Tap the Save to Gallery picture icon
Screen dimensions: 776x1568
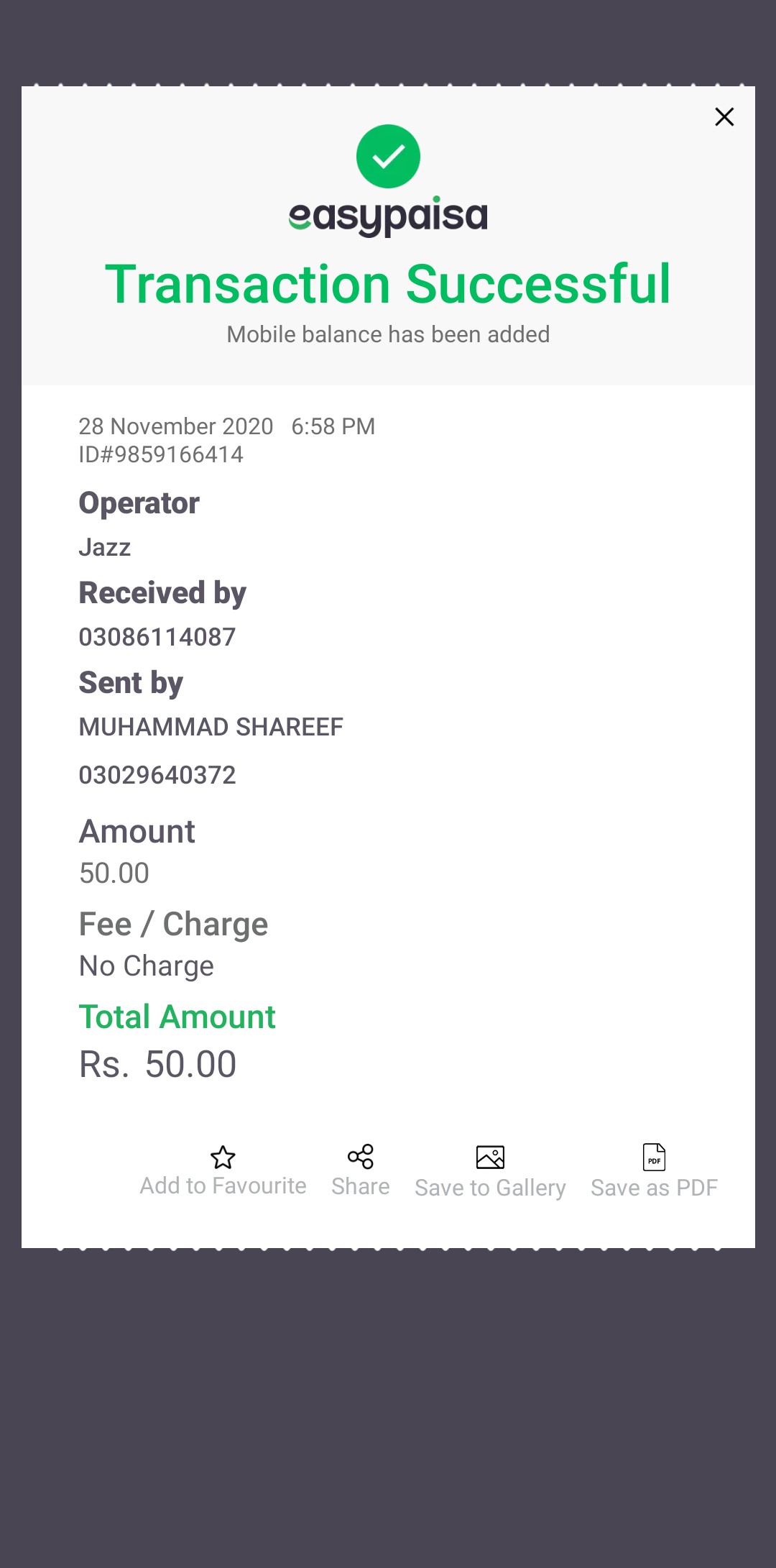[490, 1157]
